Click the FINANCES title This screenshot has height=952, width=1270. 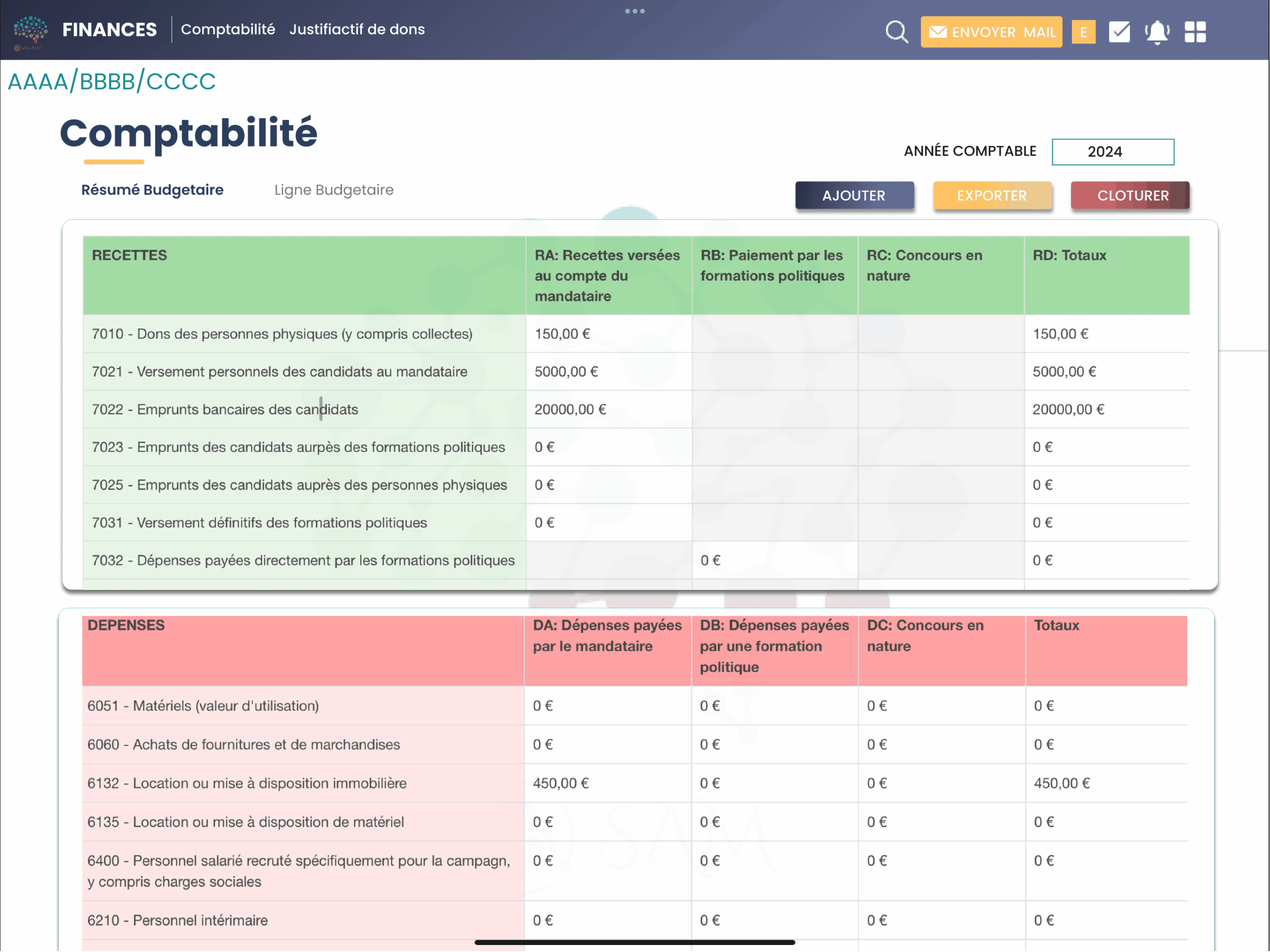coord(109,29)
